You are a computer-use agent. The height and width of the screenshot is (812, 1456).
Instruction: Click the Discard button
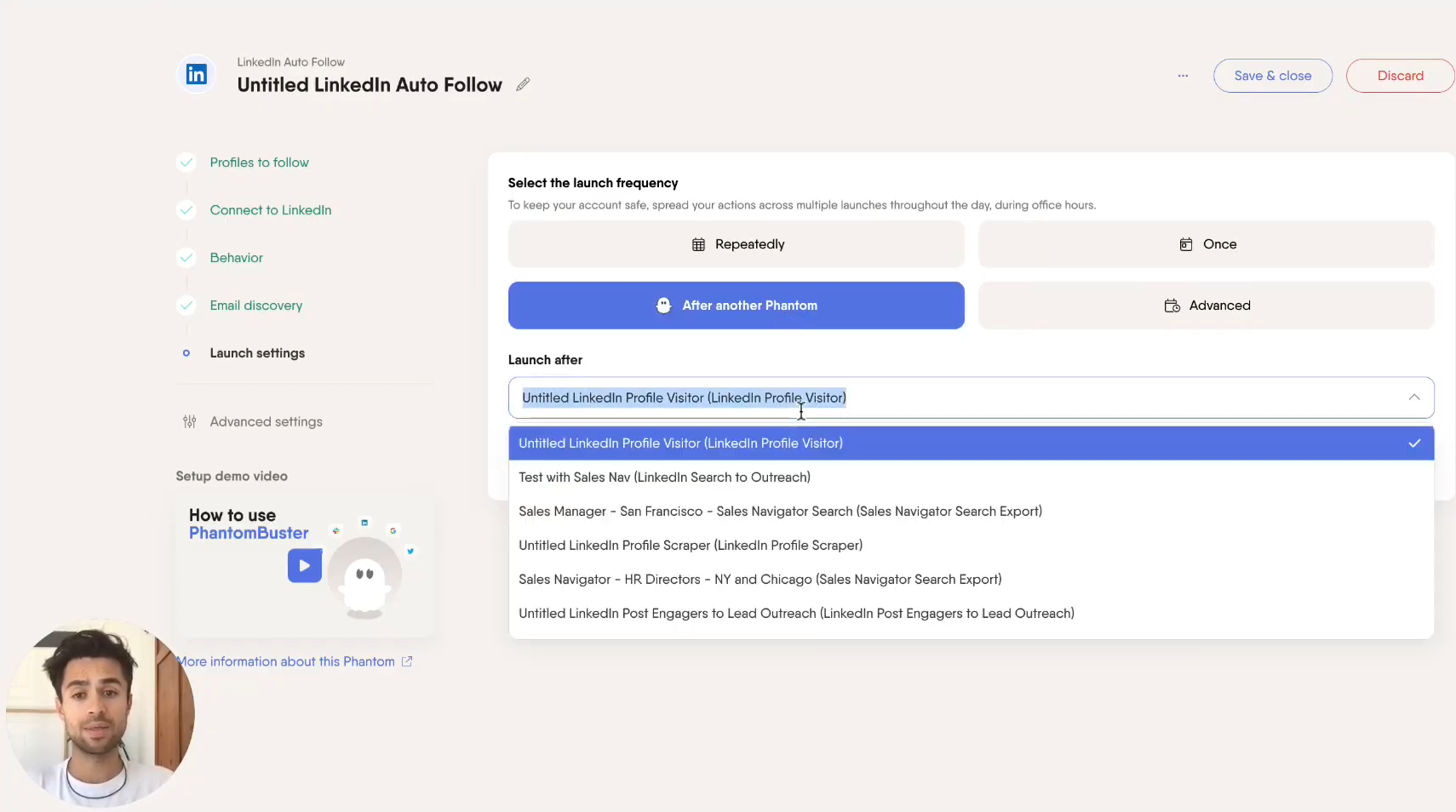coord(1399,76)
